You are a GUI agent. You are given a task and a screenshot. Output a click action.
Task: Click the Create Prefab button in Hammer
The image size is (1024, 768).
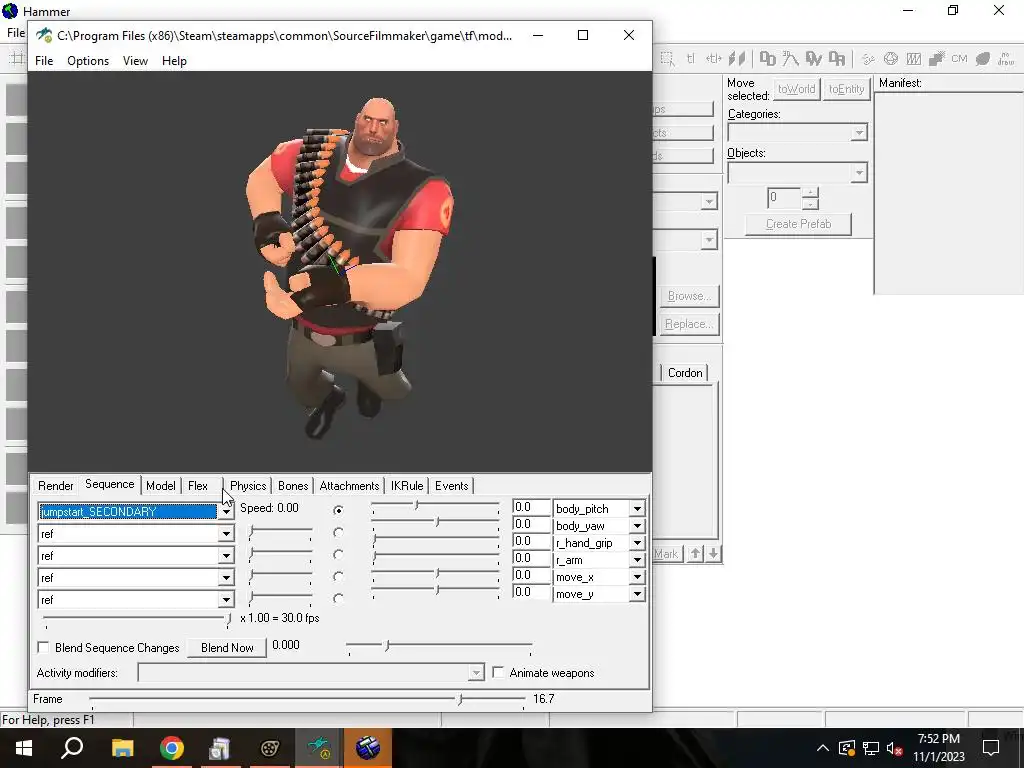[798, 224]
